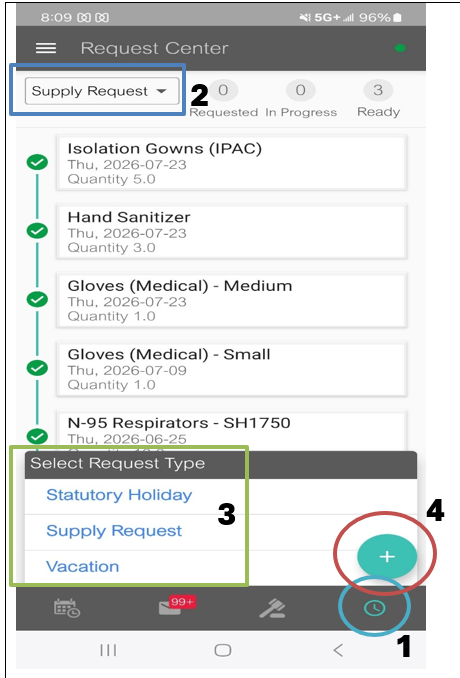Tap the Android back navigation arrow
Screen dimensions: 460x678
click(x=338, y=650)
